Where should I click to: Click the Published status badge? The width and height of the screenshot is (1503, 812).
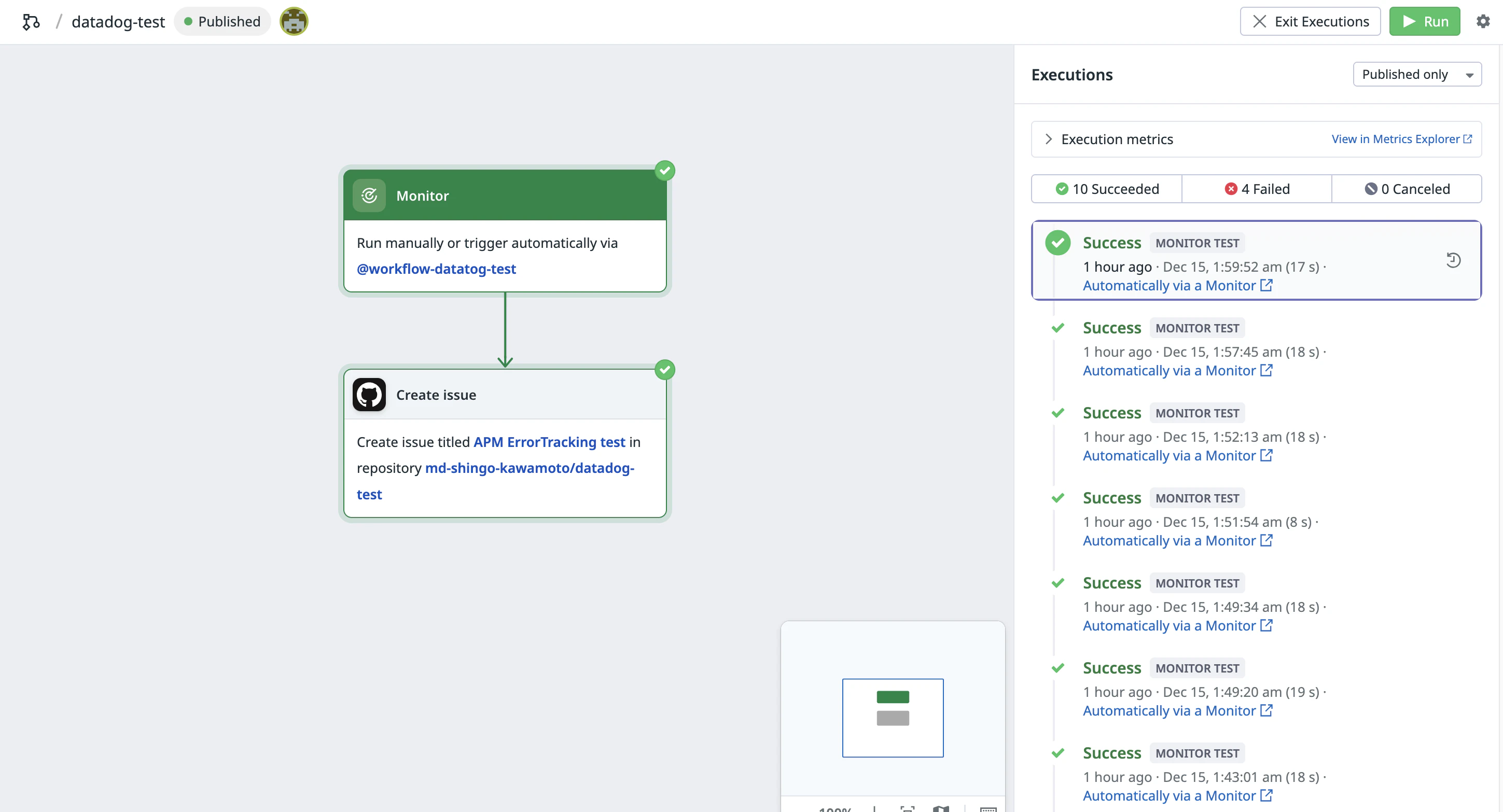222,22
